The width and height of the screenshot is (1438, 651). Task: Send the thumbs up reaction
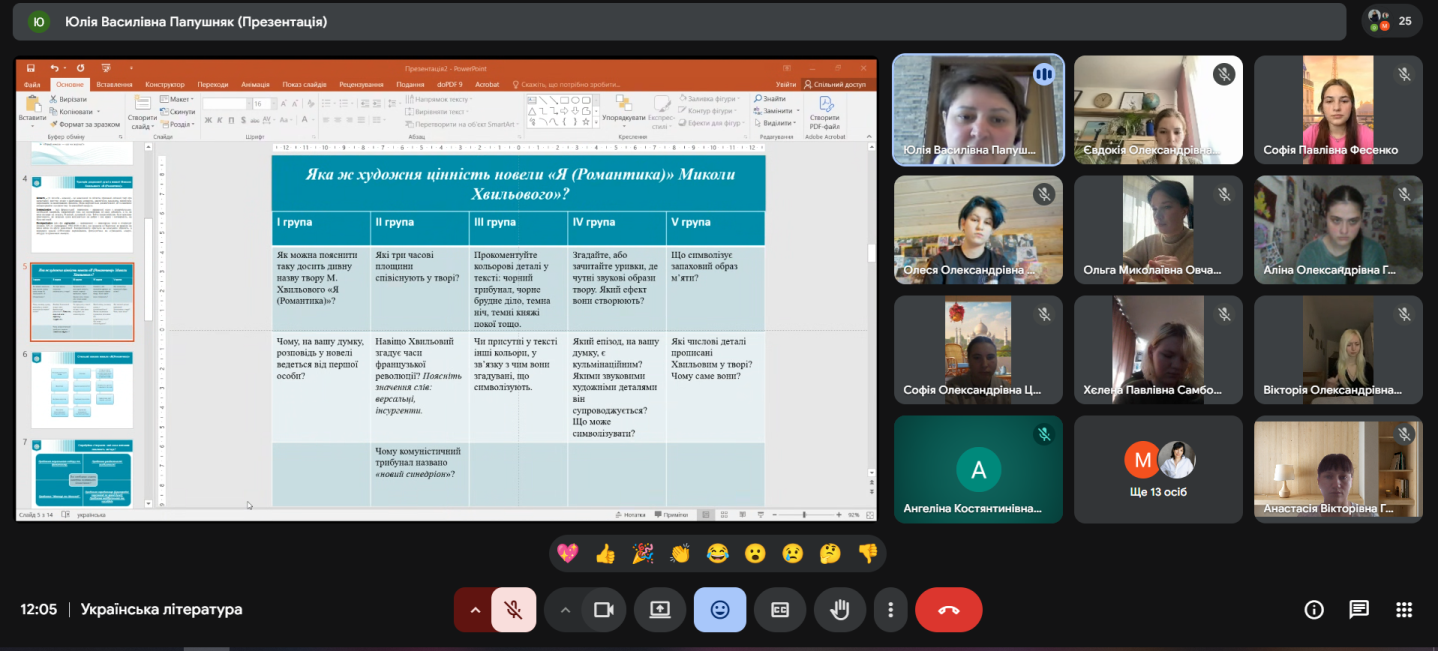605,553
